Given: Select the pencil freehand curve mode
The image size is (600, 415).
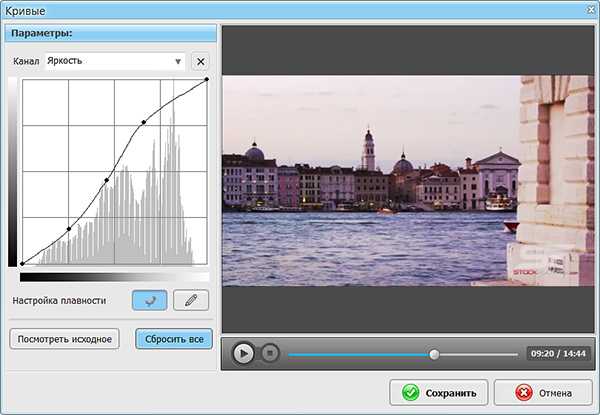Looking at the screenshot, I should (x=191, y=300).
